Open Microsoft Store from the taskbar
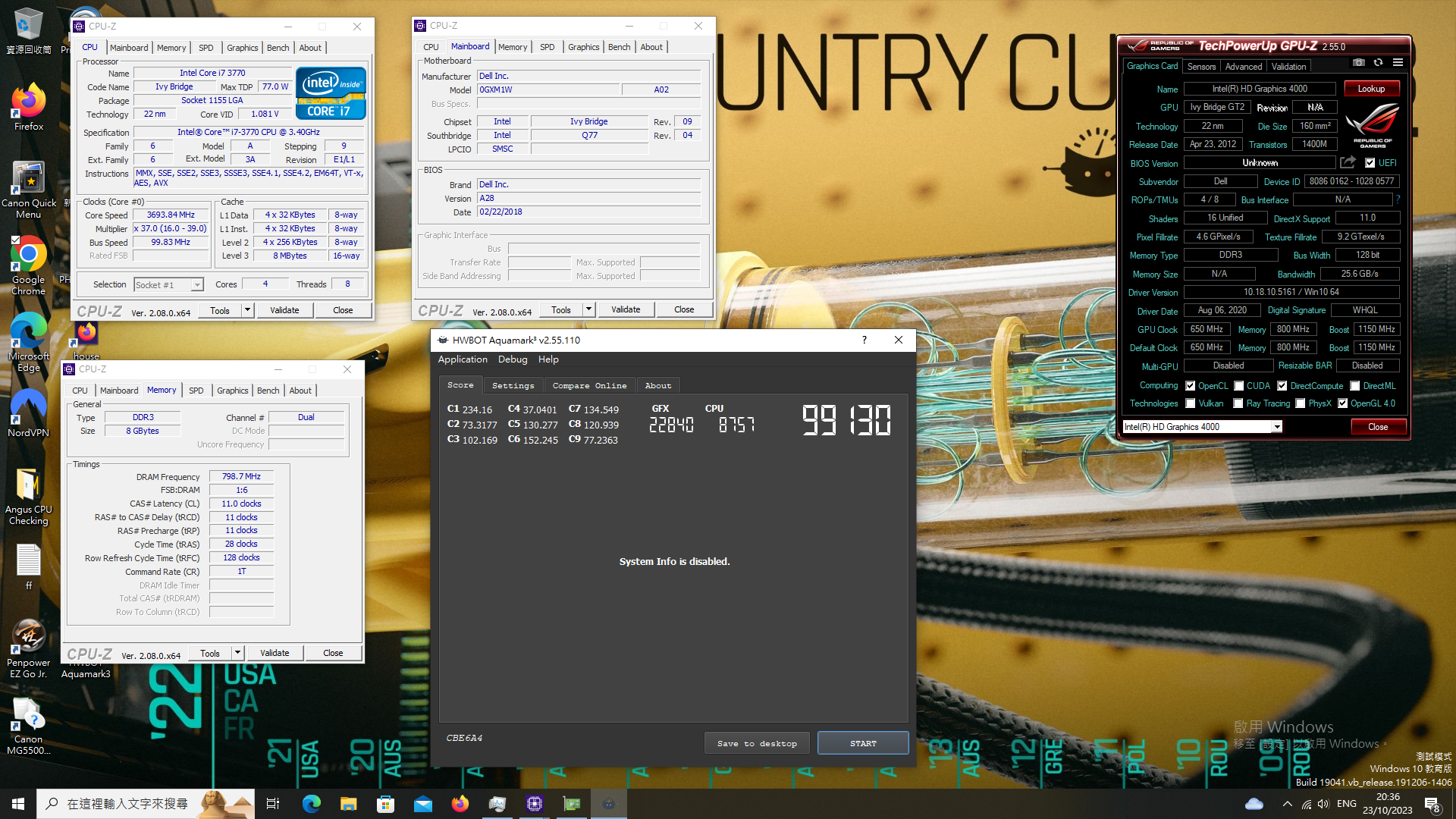Viewport: 1456px width, 819px height. (x=385, y=804)
